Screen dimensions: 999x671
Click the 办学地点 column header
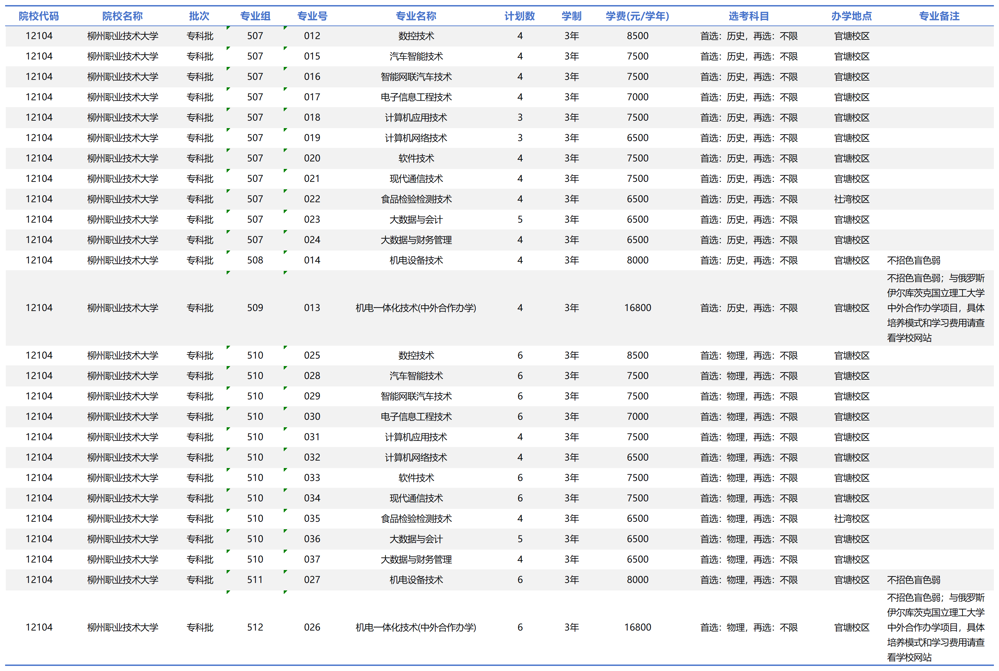(x=851, y=16)
